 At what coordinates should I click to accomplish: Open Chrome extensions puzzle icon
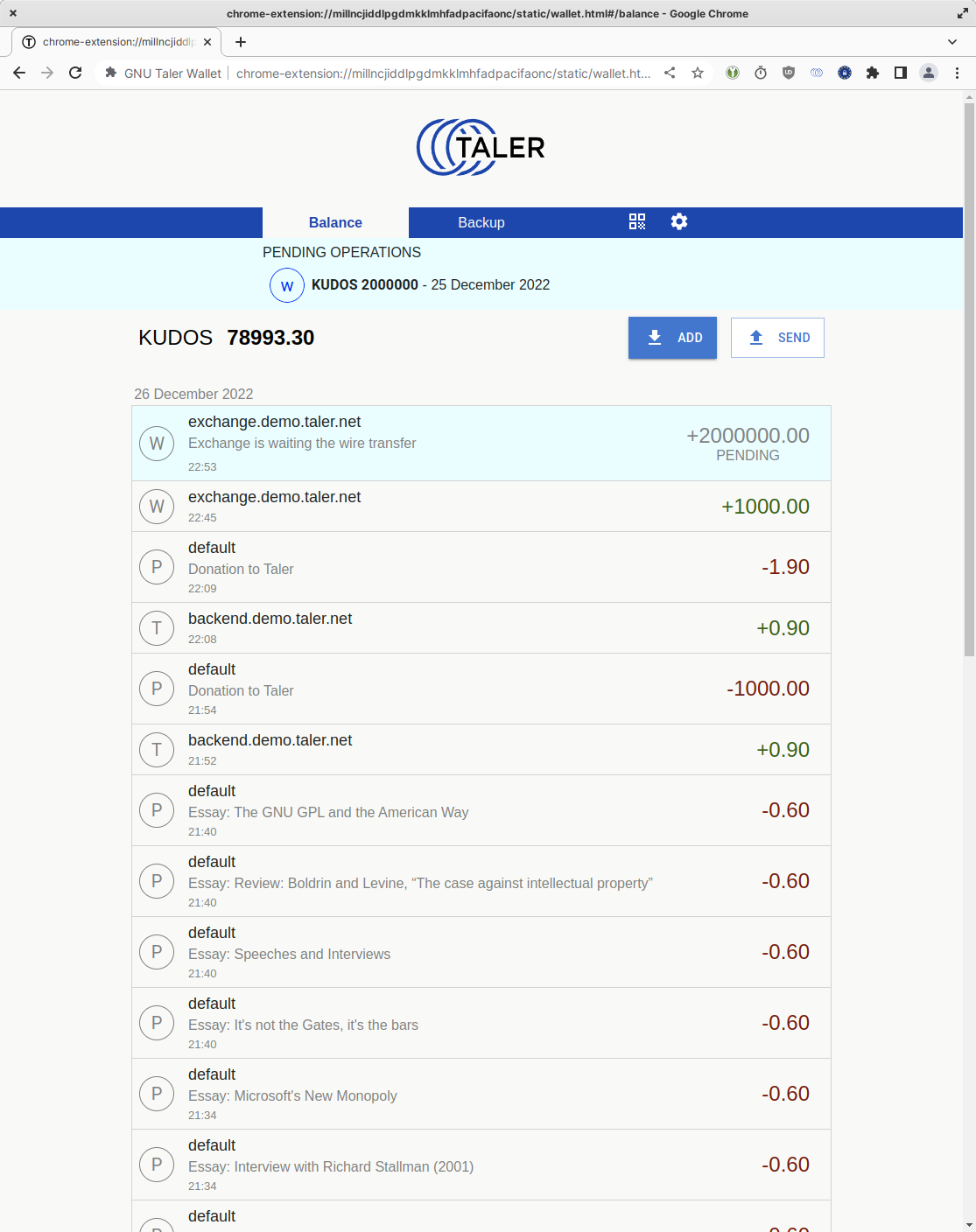873,73
